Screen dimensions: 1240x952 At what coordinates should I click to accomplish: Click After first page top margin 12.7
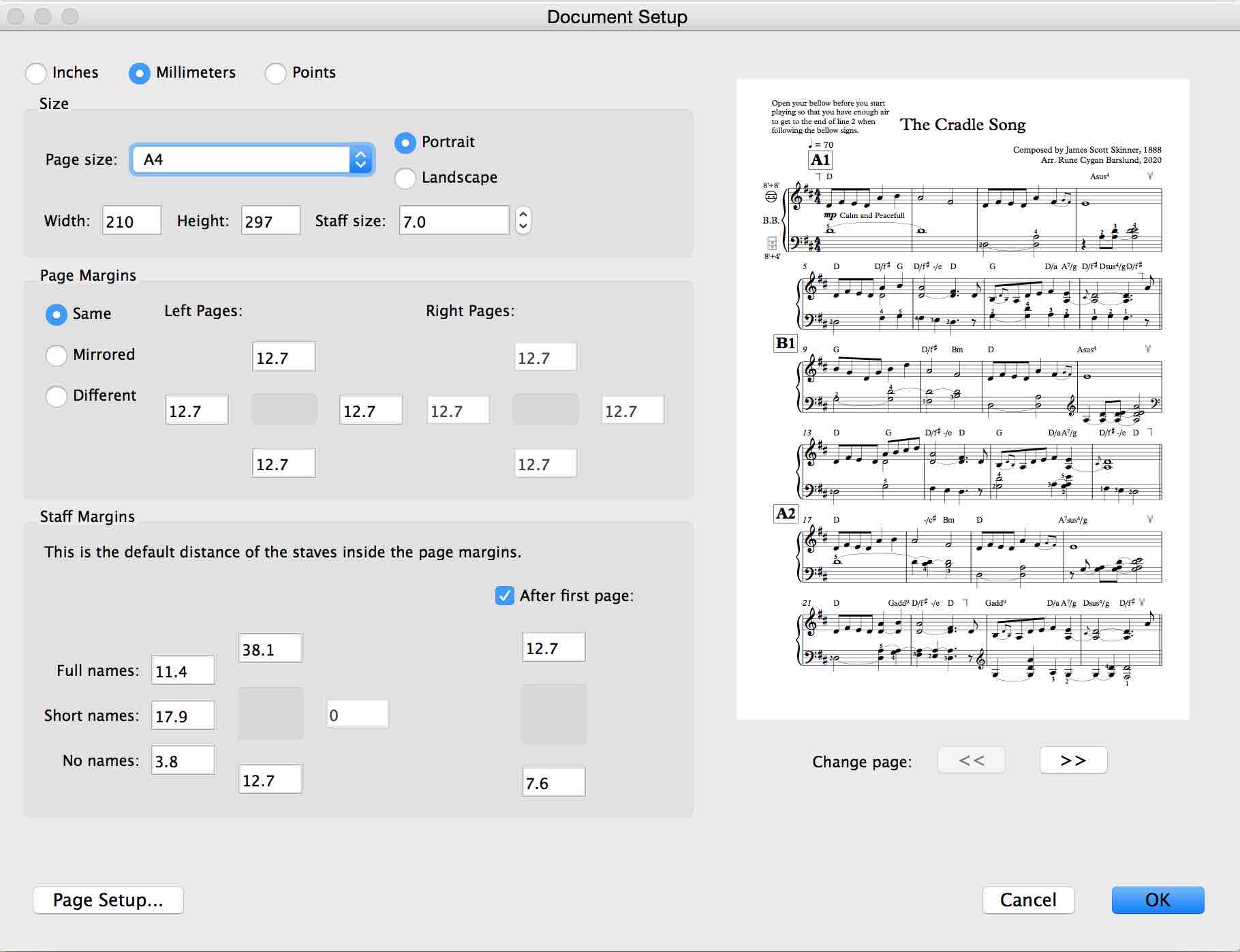click(554, 647)
